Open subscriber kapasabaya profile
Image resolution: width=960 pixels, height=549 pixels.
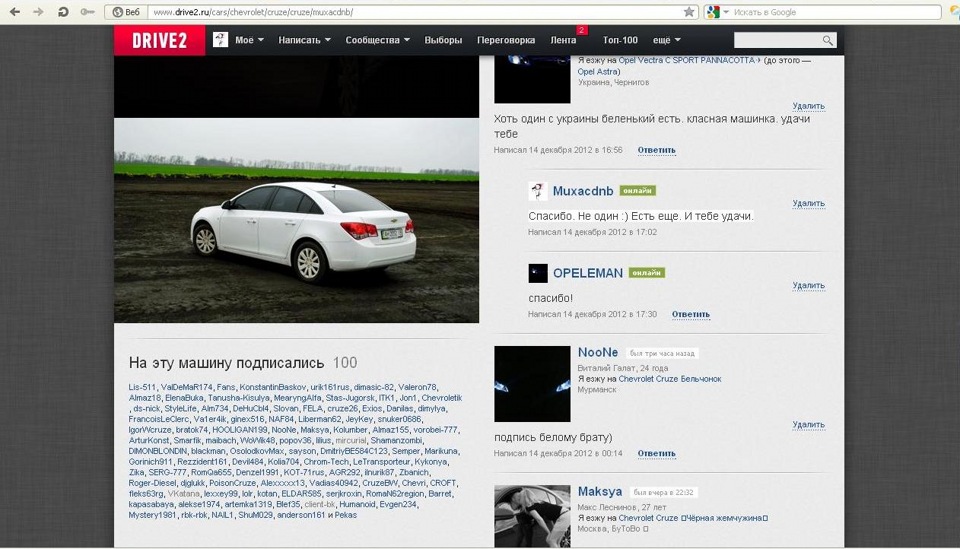tap(151, 504)
